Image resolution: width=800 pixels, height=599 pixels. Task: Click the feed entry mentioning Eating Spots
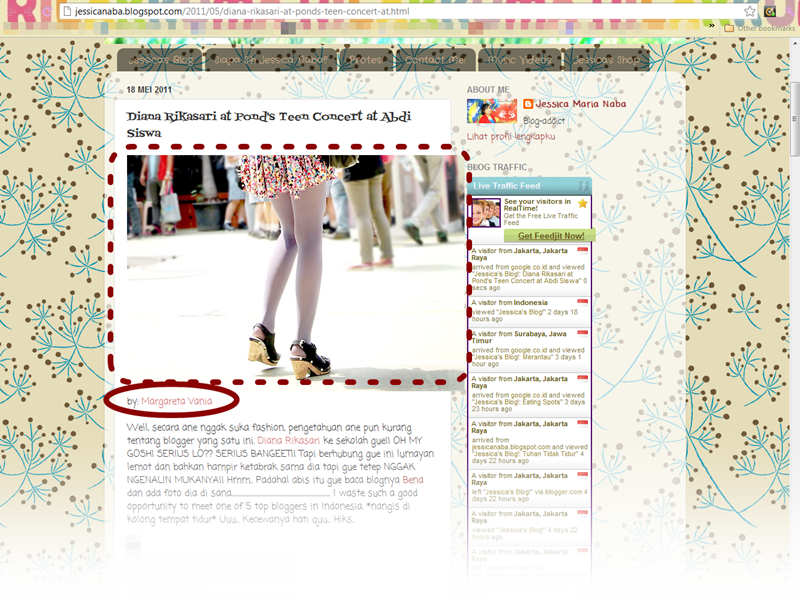click(x=529, y=395)
